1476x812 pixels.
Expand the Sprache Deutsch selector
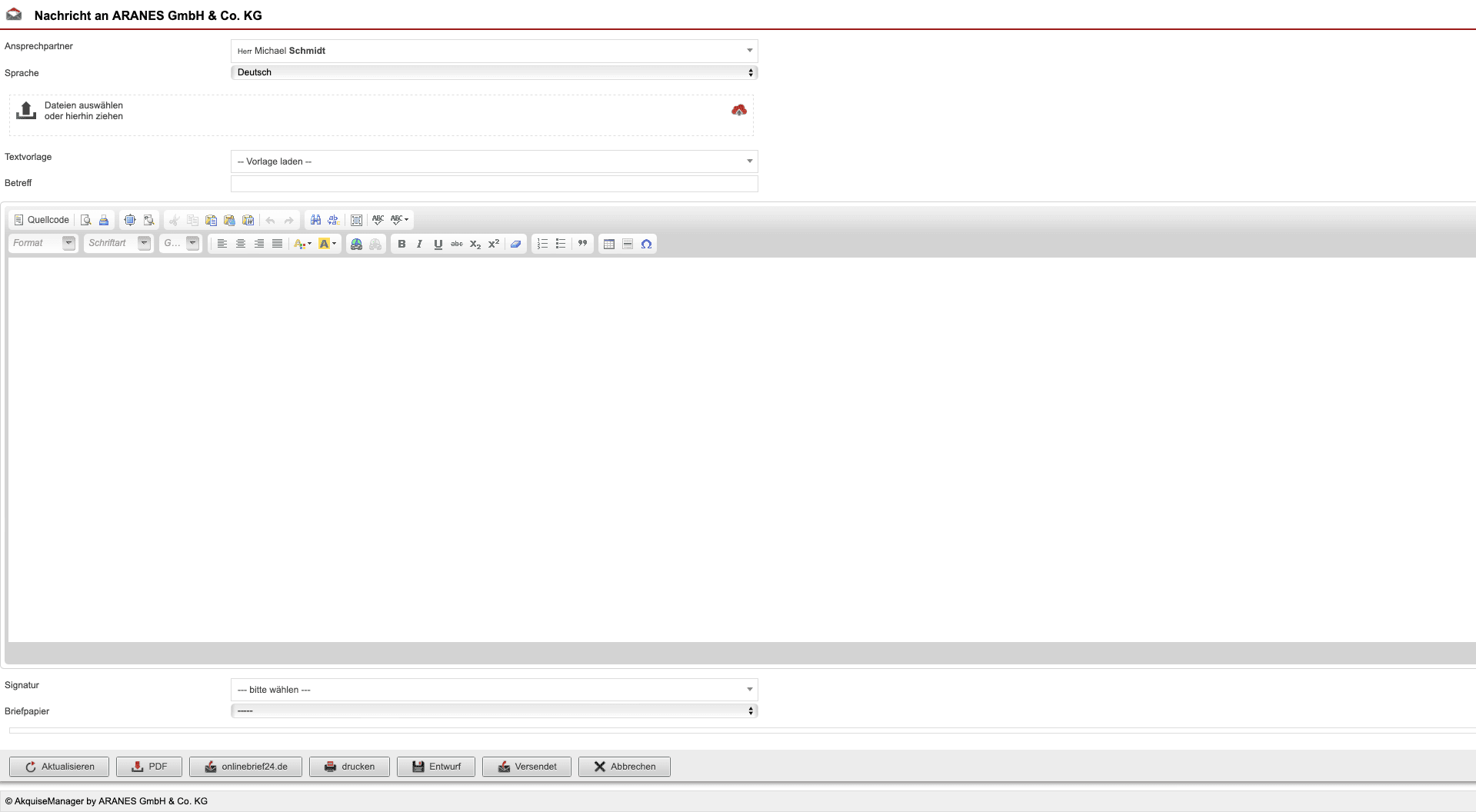point(494,72)
